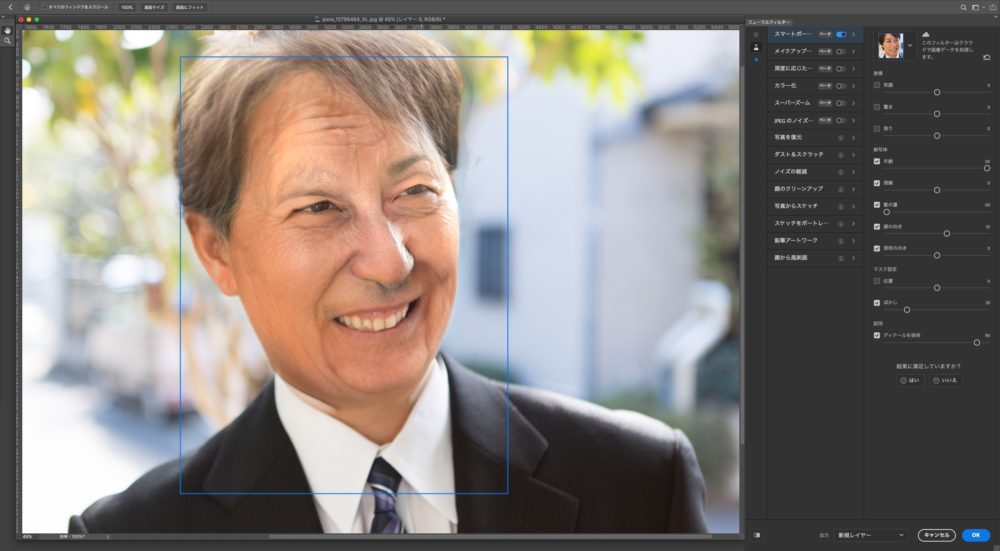1000x551 pixels.
Task: Open the face selection dropdown arrow beside thumbnail
Action: (910, 46)
